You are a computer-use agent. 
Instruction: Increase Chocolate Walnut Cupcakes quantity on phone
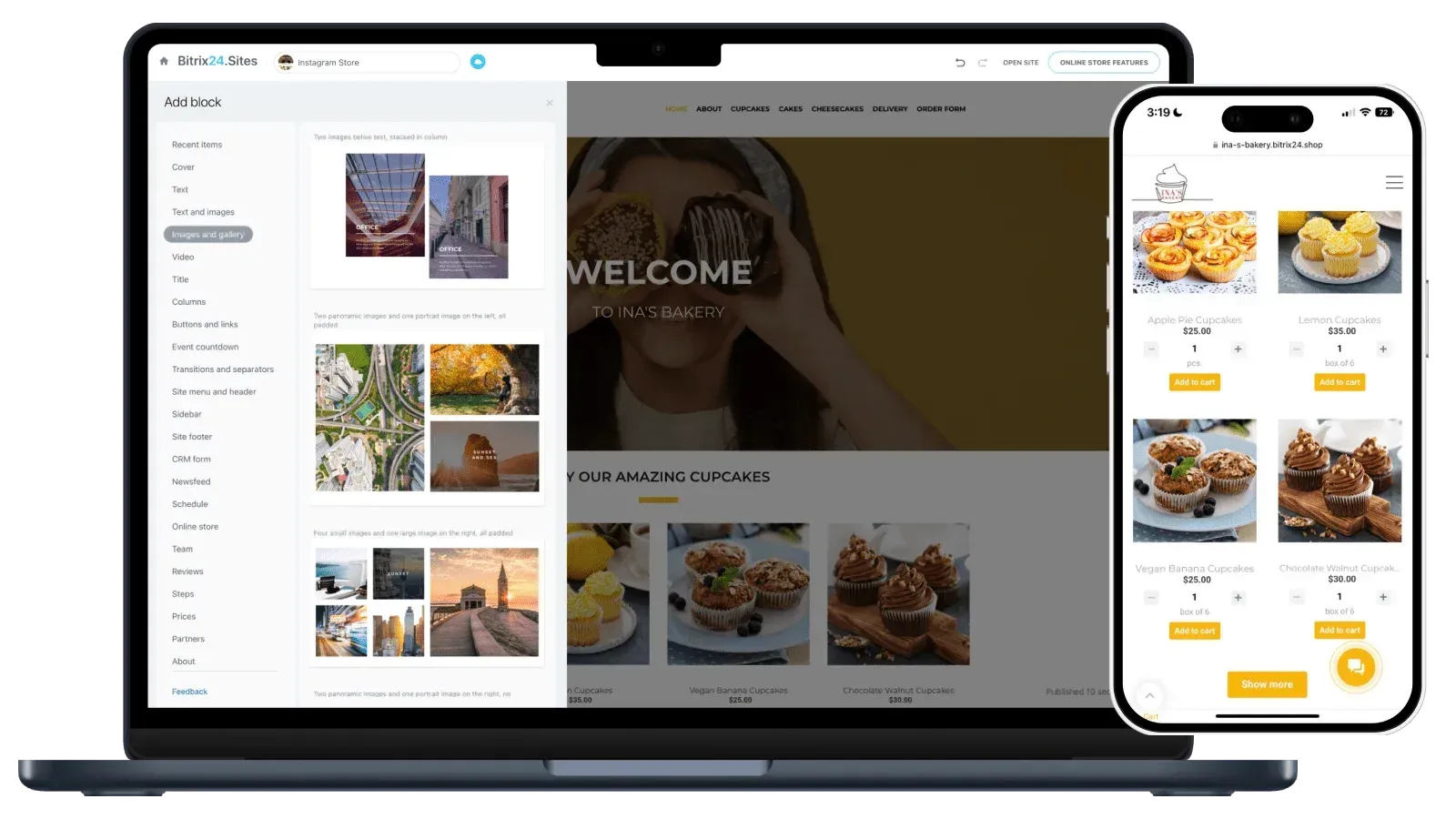[1383, 598]
